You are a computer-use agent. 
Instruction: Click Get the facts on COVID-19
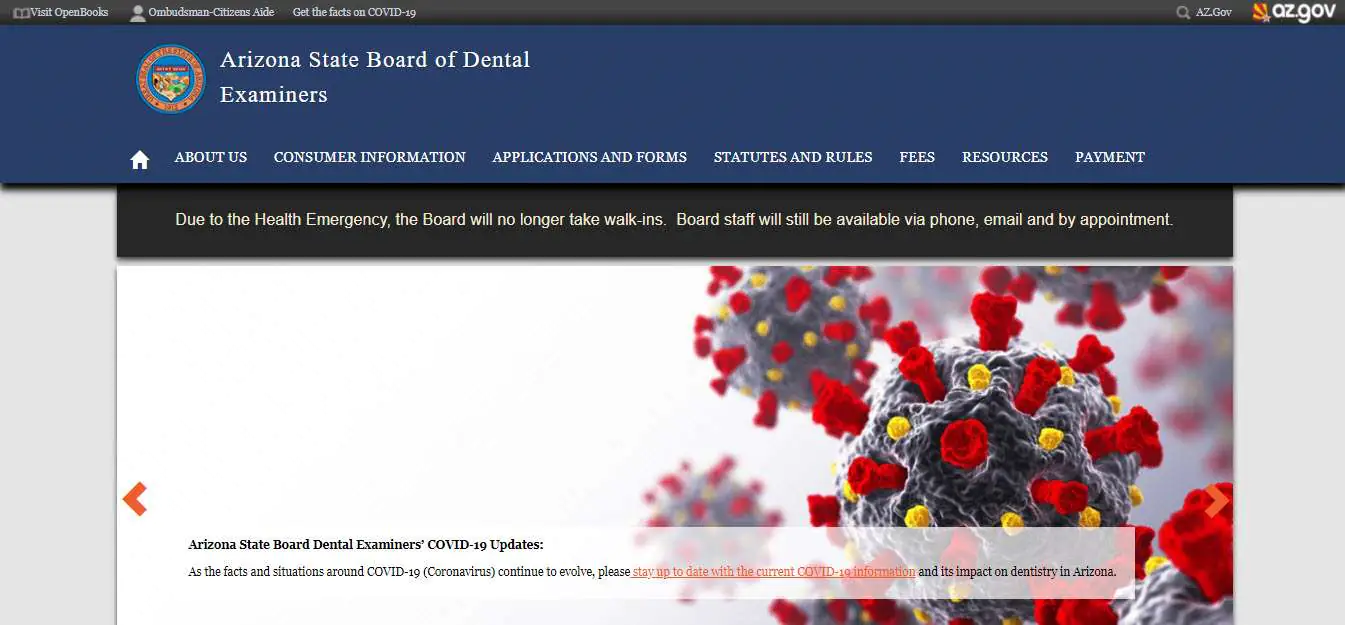pos(354,13)
